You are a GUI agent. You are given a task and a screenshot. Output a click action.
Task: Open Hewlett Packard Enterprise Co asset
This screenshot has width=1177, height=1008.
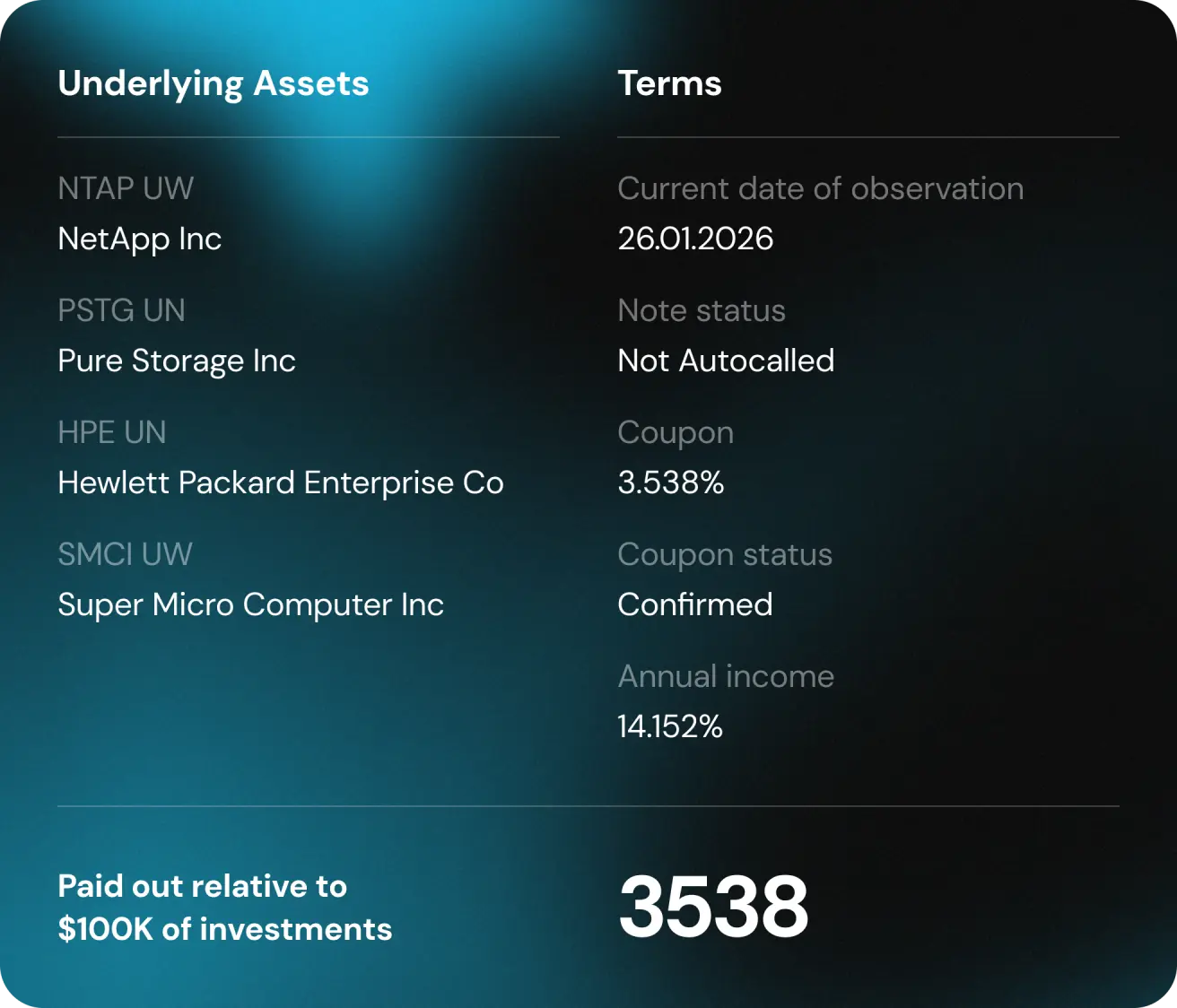coord(281,482)
